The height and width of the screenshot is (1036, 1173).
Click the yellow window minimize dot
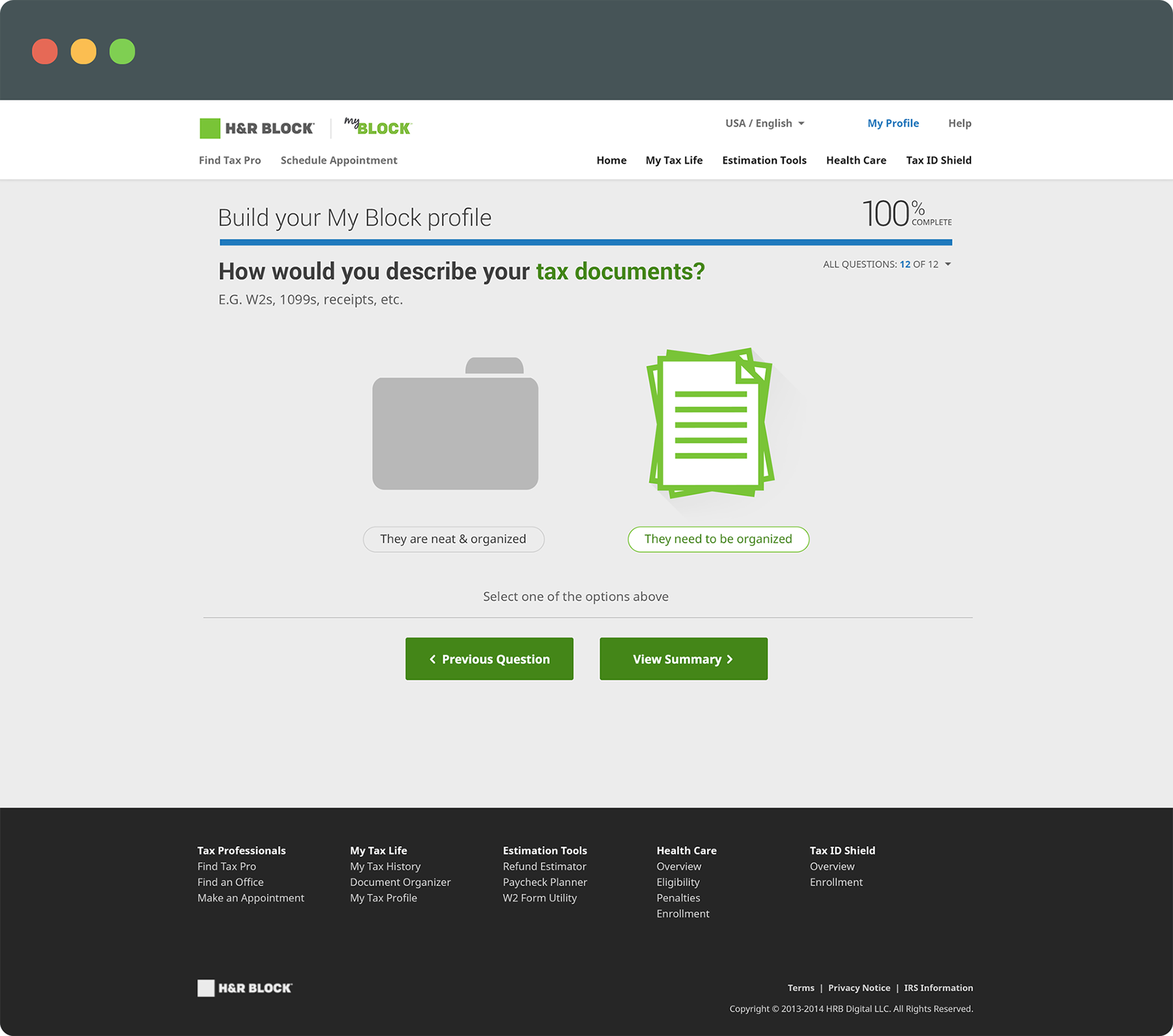[x=83, y=51]
